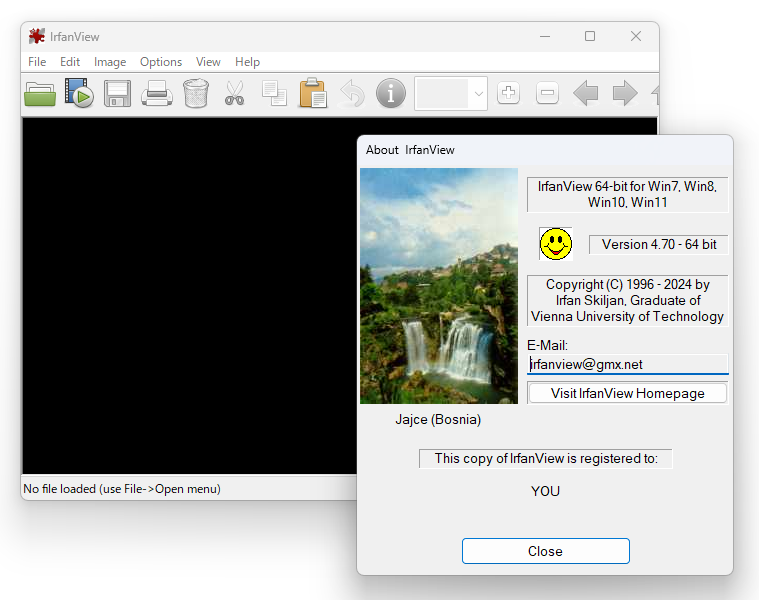Click 'This copy of IrfanView is registered to' text

[546, 458]
